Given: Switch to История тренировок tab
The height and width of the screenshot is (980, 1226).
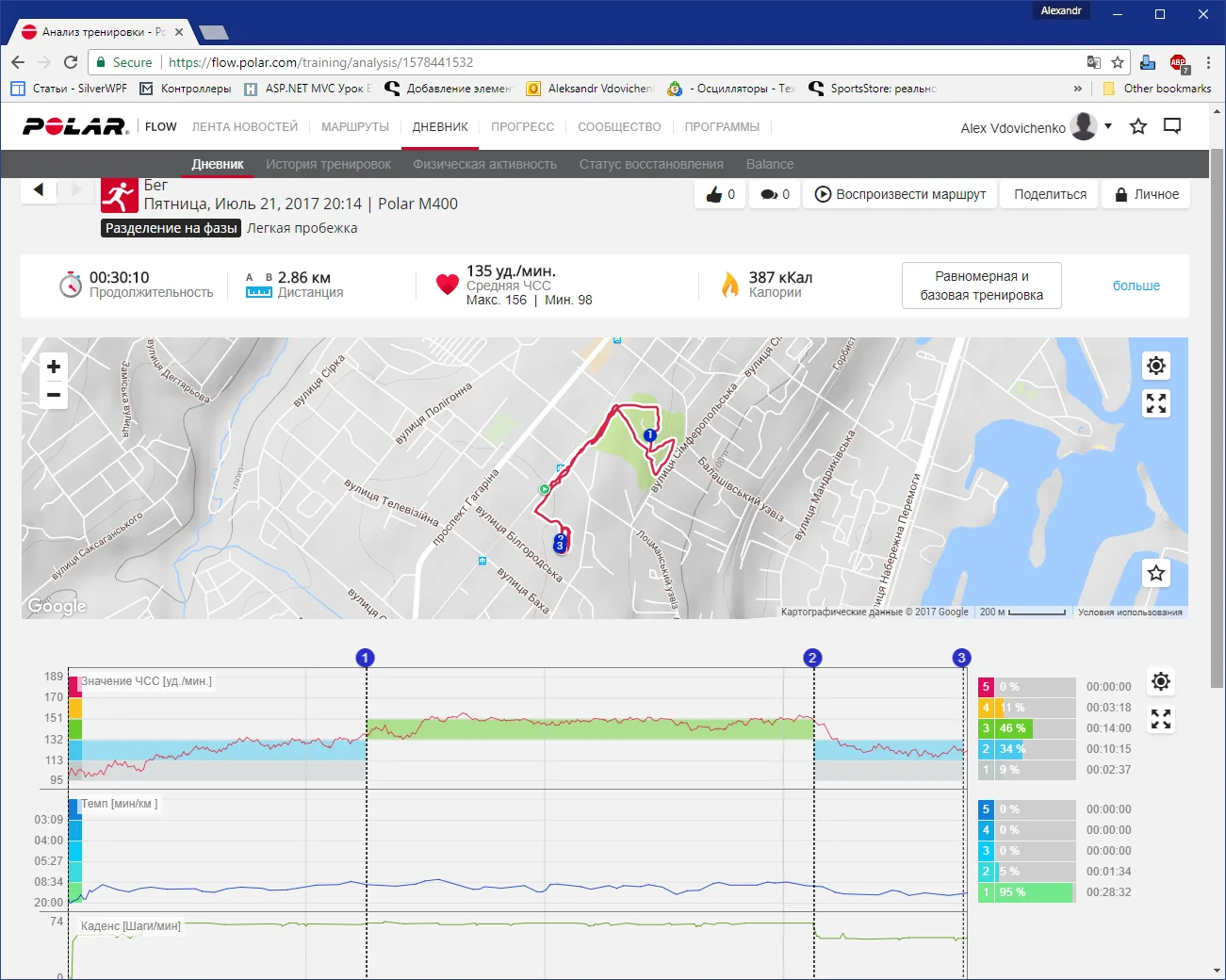Looking at the screenshot, I should [328, 164].
